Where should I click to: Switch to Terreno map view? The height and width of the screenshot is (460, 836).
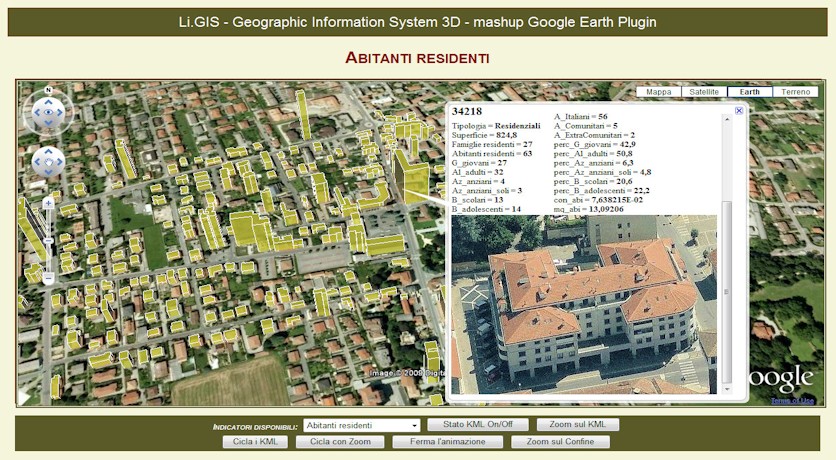coord(796,92)
